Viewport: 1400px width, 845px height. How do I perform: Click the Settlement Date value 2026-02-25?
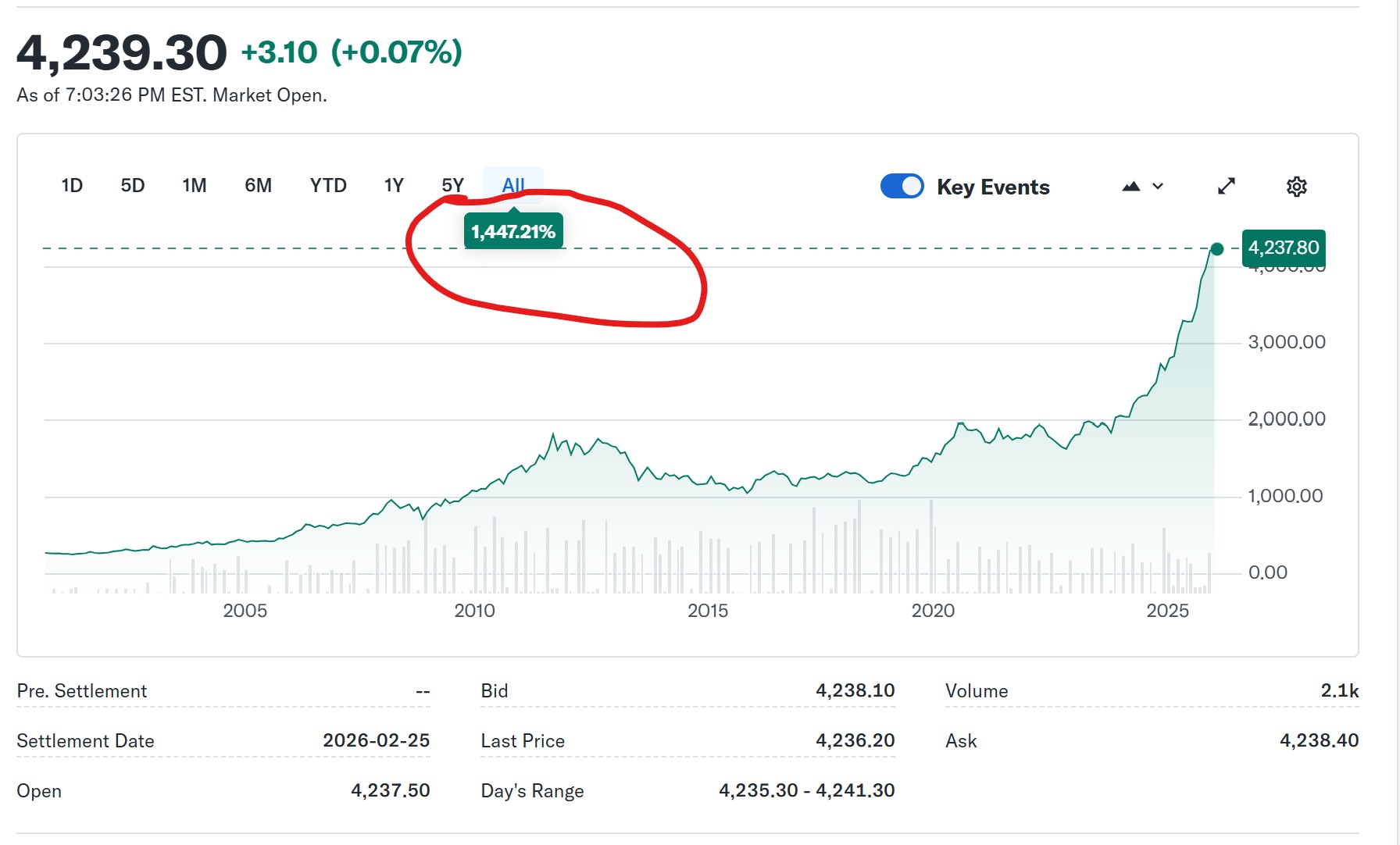[x=377, y=740]
